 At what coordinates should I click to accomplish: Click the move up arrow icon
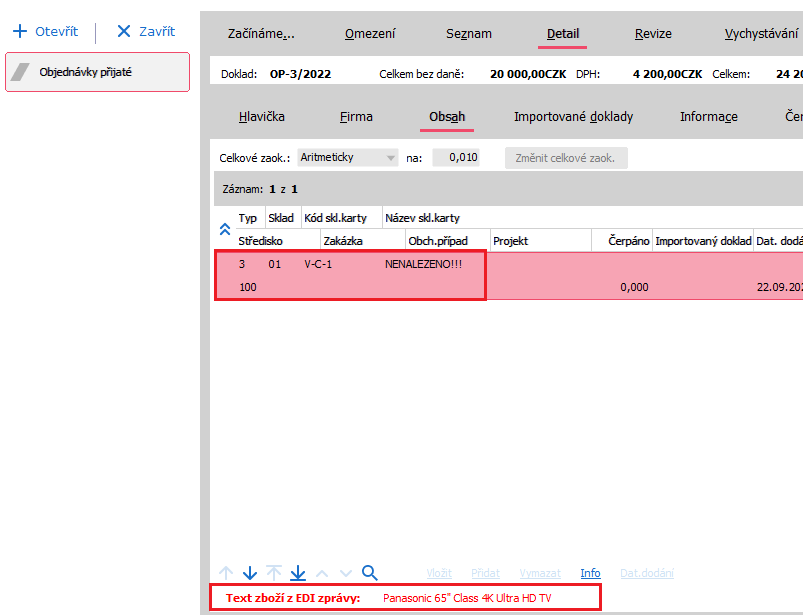(x=226, y=573)
